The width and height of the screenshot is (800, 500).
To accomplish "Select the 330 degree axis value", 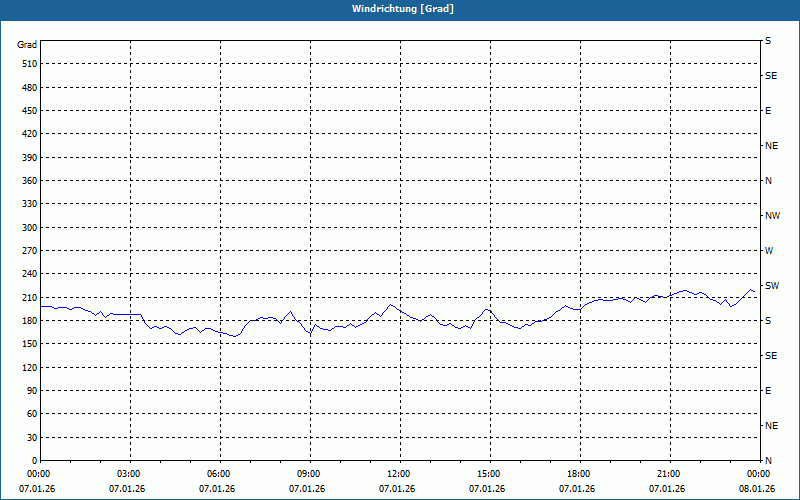I will tap(30, 204).
